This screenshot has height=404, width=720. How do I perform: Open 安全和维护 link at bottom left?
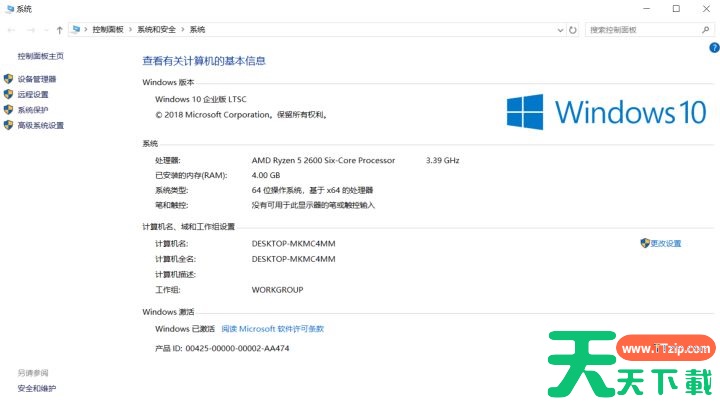click(37, 388)
